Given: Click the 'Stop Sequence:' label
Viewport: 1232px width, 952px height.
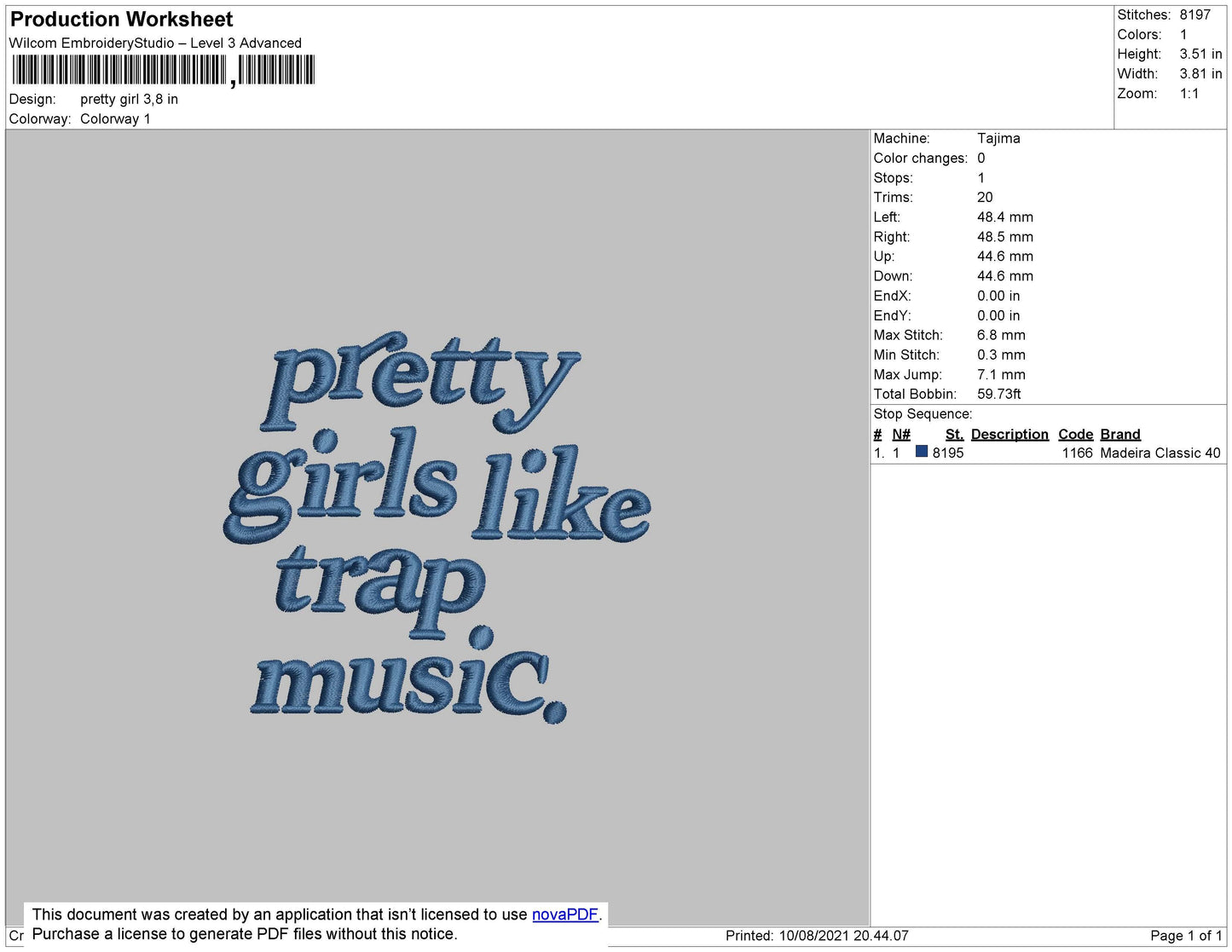Looking at the screenshot, I should (923, 413).
